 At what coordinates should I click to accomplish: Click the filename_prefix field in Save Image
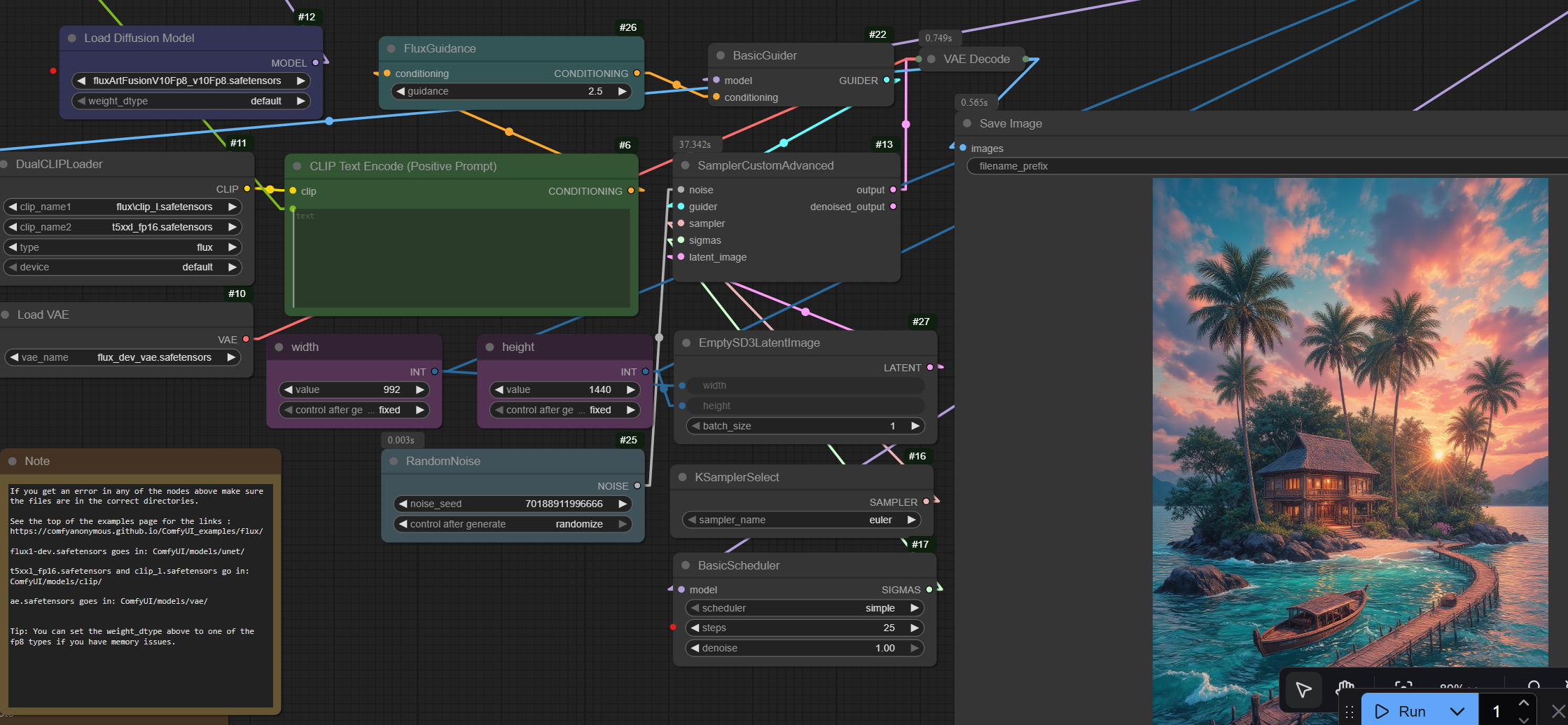(1266, 167)
